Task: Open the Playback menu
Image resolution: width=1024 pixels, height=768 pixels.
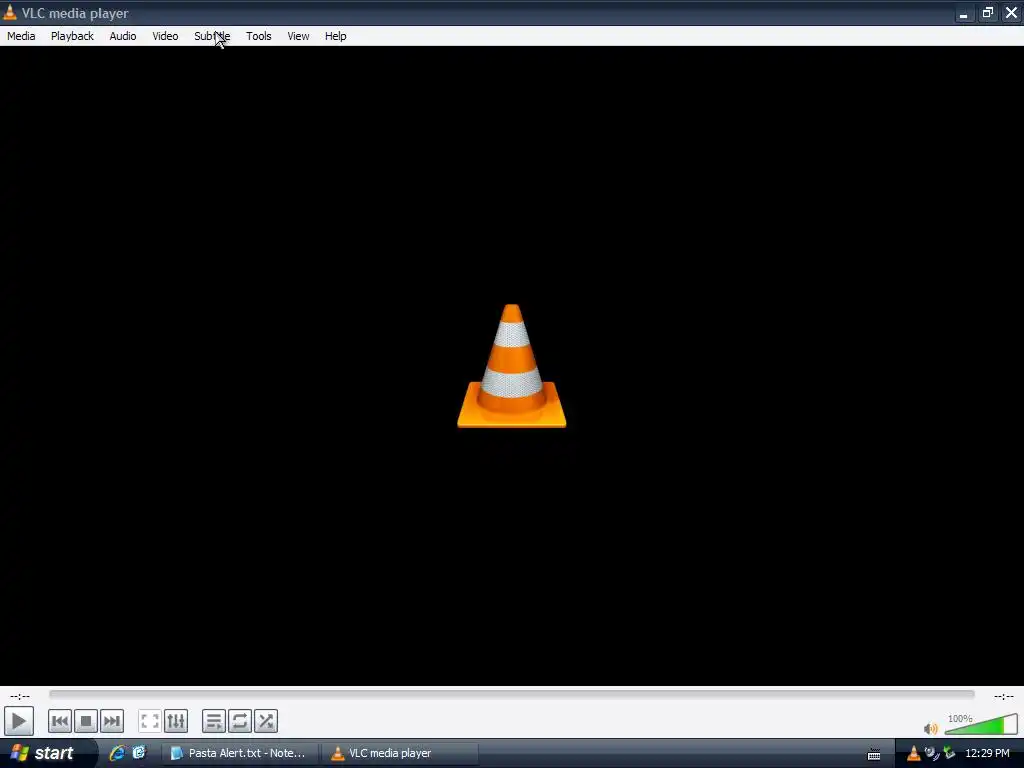Action: point(72,36)
